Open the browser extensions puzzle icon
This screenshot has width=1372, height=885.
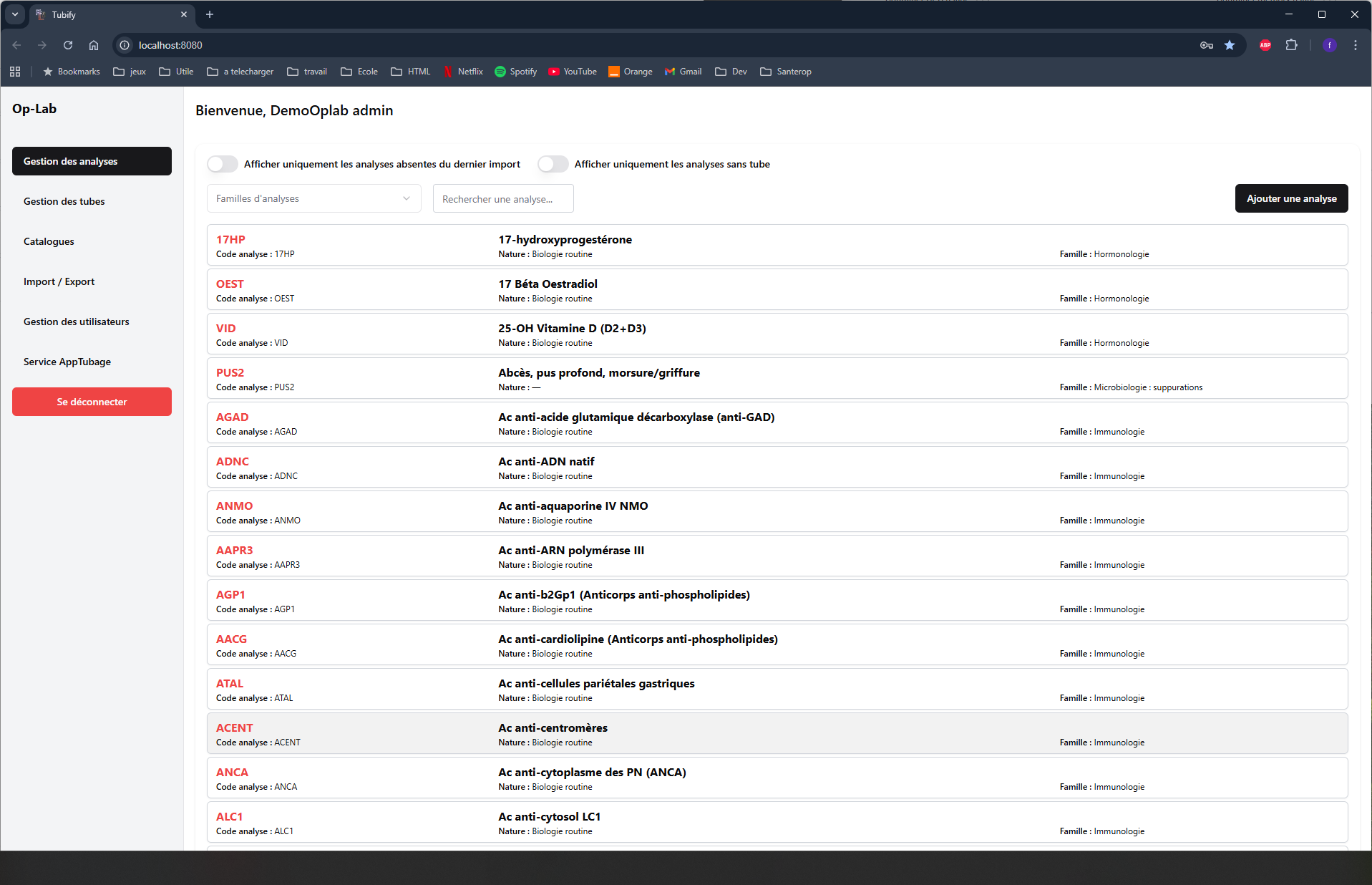point(1291,45)
